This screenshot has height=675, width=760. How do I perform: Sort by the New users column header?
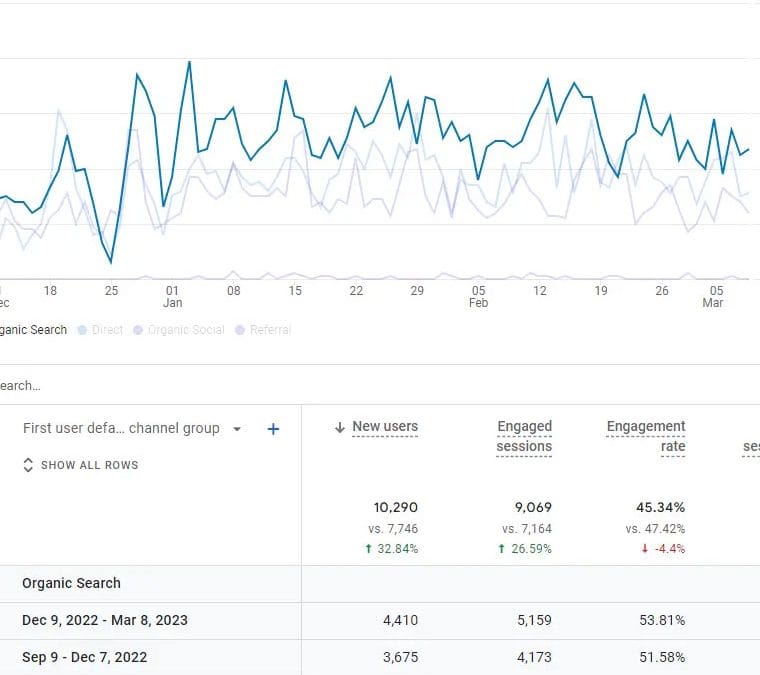tap(385, 427)
